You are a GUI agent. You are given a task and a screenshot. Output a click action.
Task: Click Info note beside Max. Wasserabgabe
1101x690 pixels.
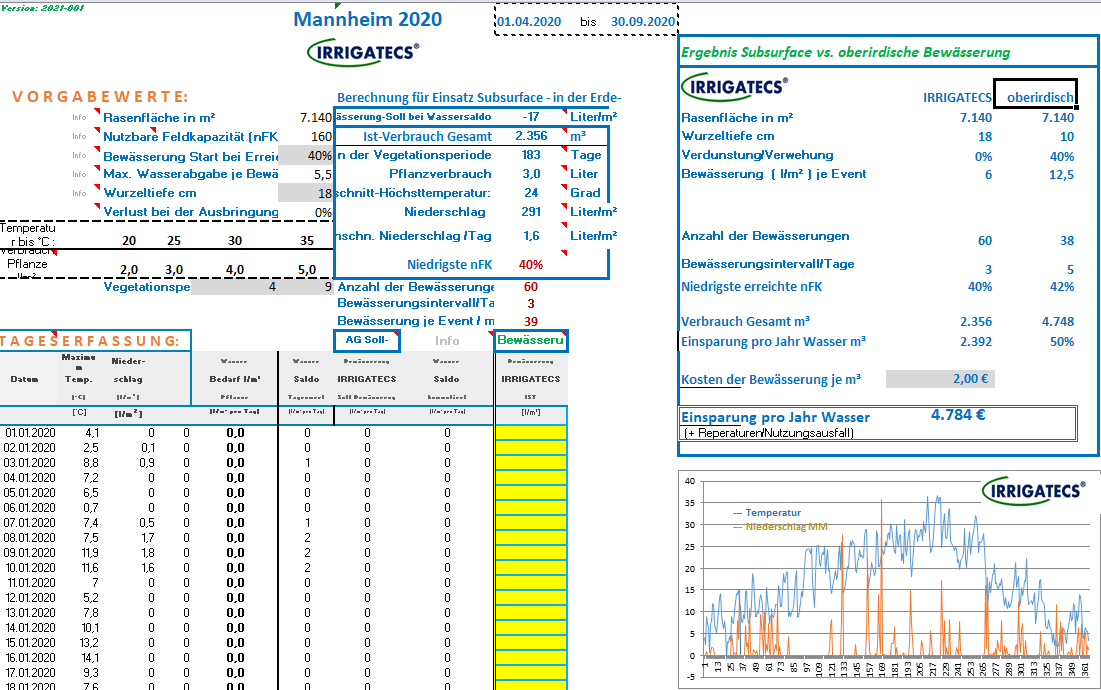tap(79, 174)
